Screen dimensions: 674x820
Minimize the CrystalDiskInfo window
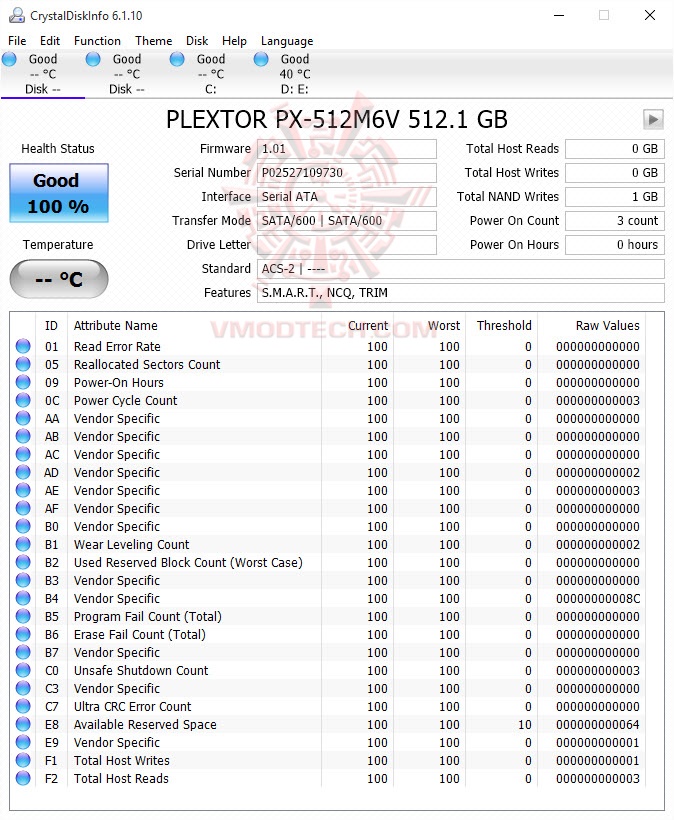tap(559, 15)
